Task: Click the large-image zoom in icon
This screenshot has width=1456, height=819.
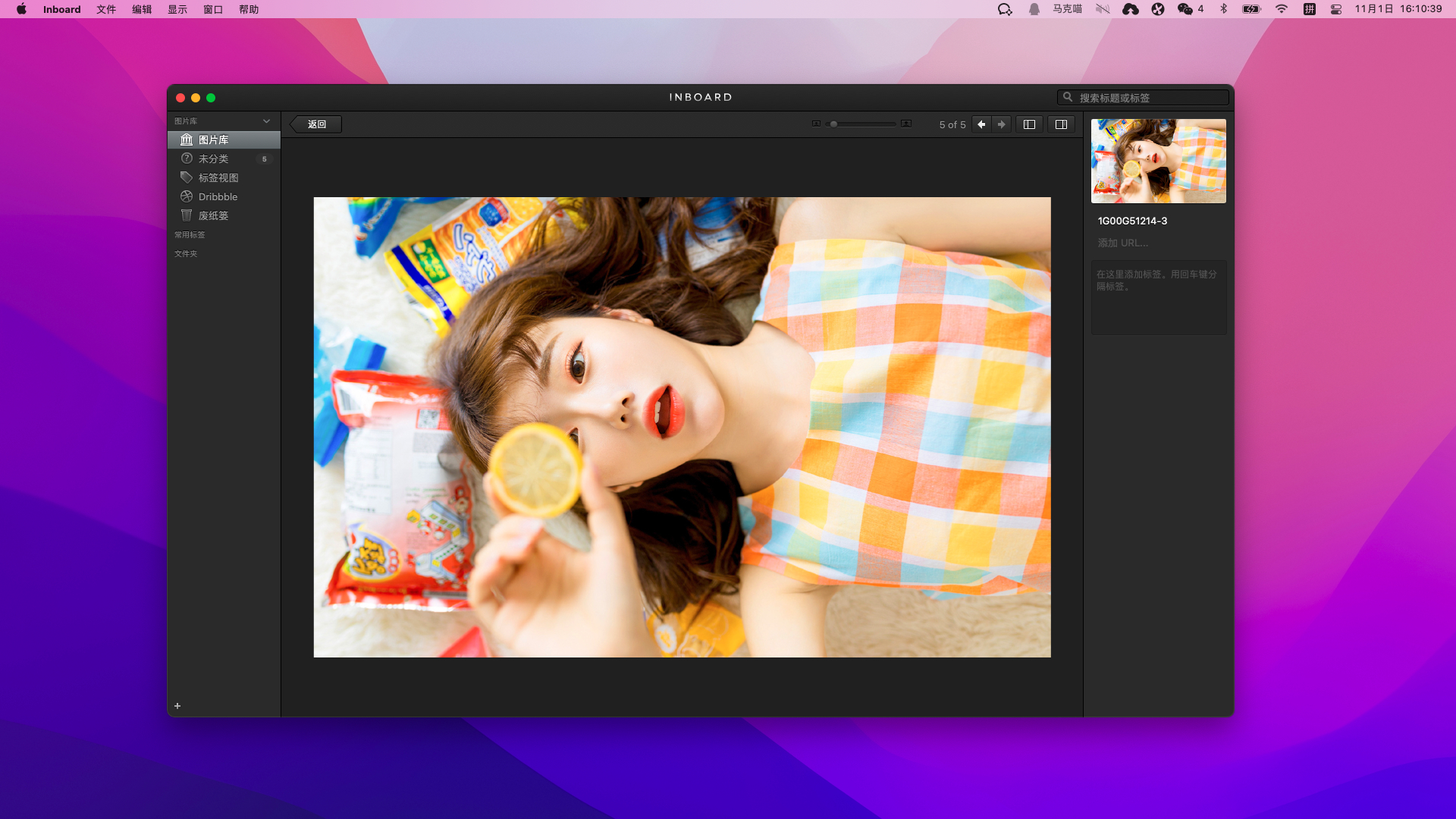Action: [x=906, y=124]
